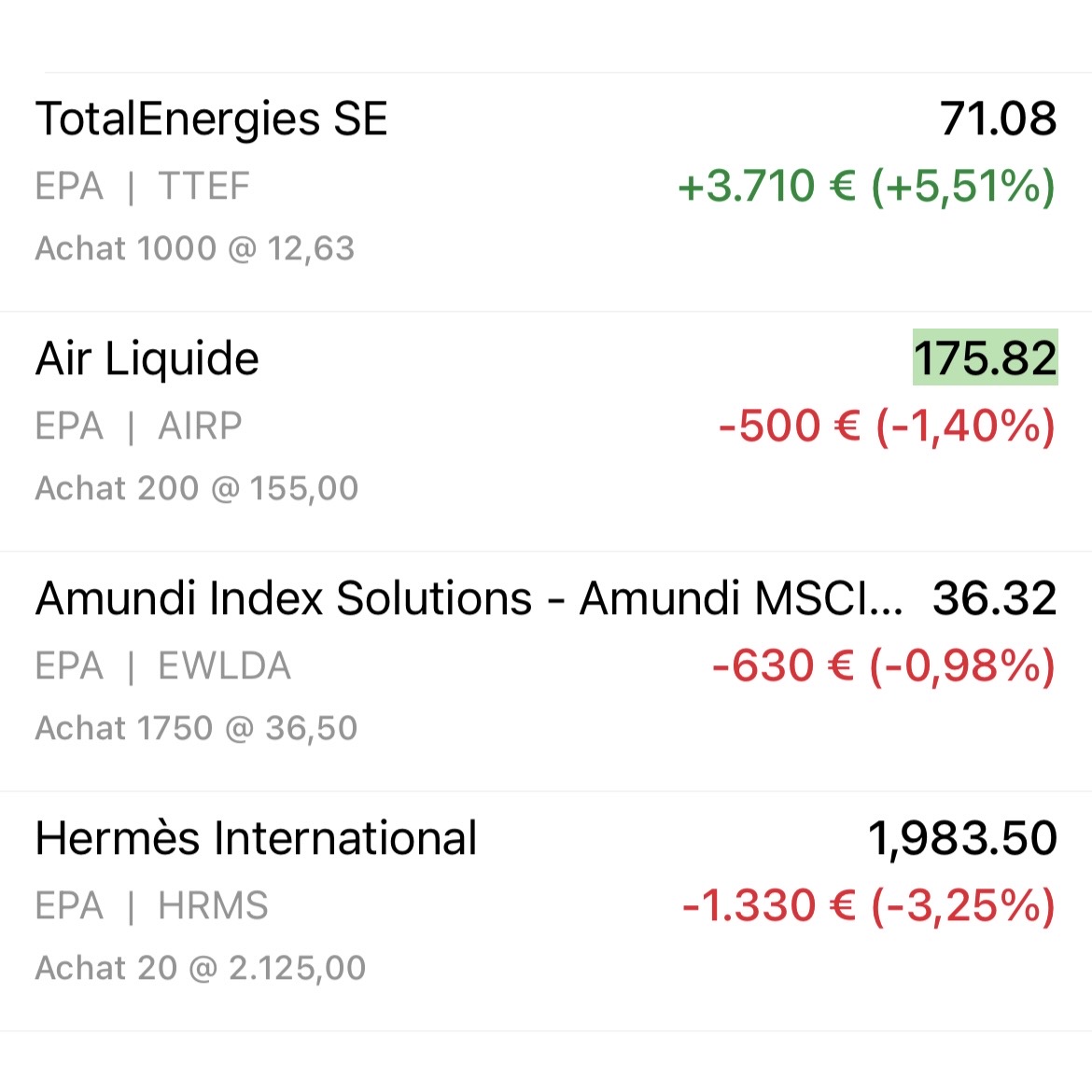Image resolution: width=1092 pixels, height=1092 pixels.
Task: Click the Achat 20 @ 2.125,00 line
Action: [201, 968]
